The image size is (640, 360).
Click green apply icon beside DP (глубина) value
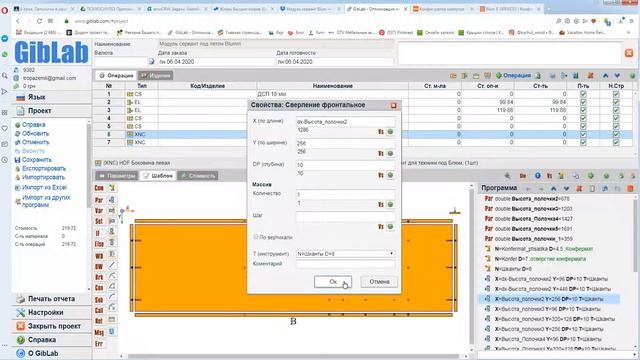391,175
